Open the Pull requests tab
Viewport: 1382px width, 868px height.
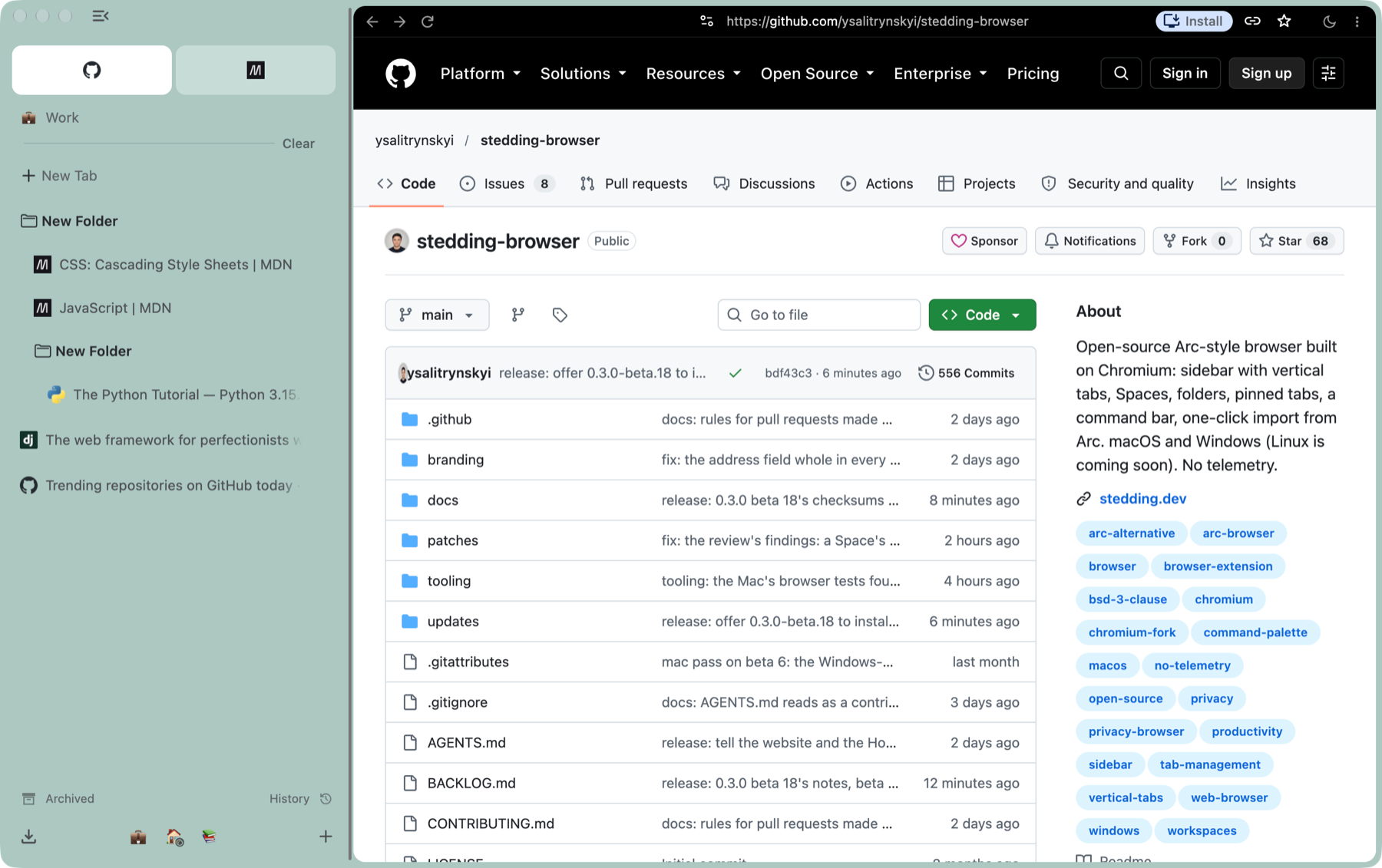point(633,183)
